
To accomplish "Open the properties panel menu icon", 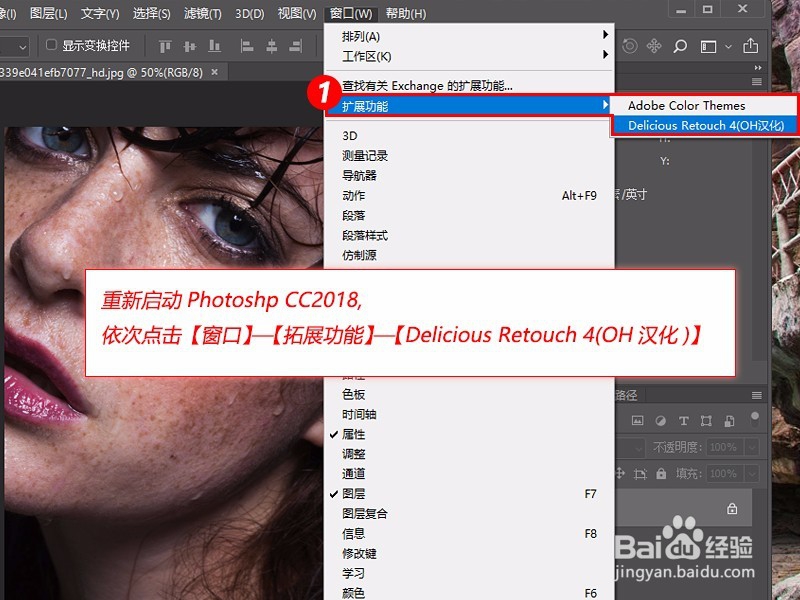I will coord(757,82).
